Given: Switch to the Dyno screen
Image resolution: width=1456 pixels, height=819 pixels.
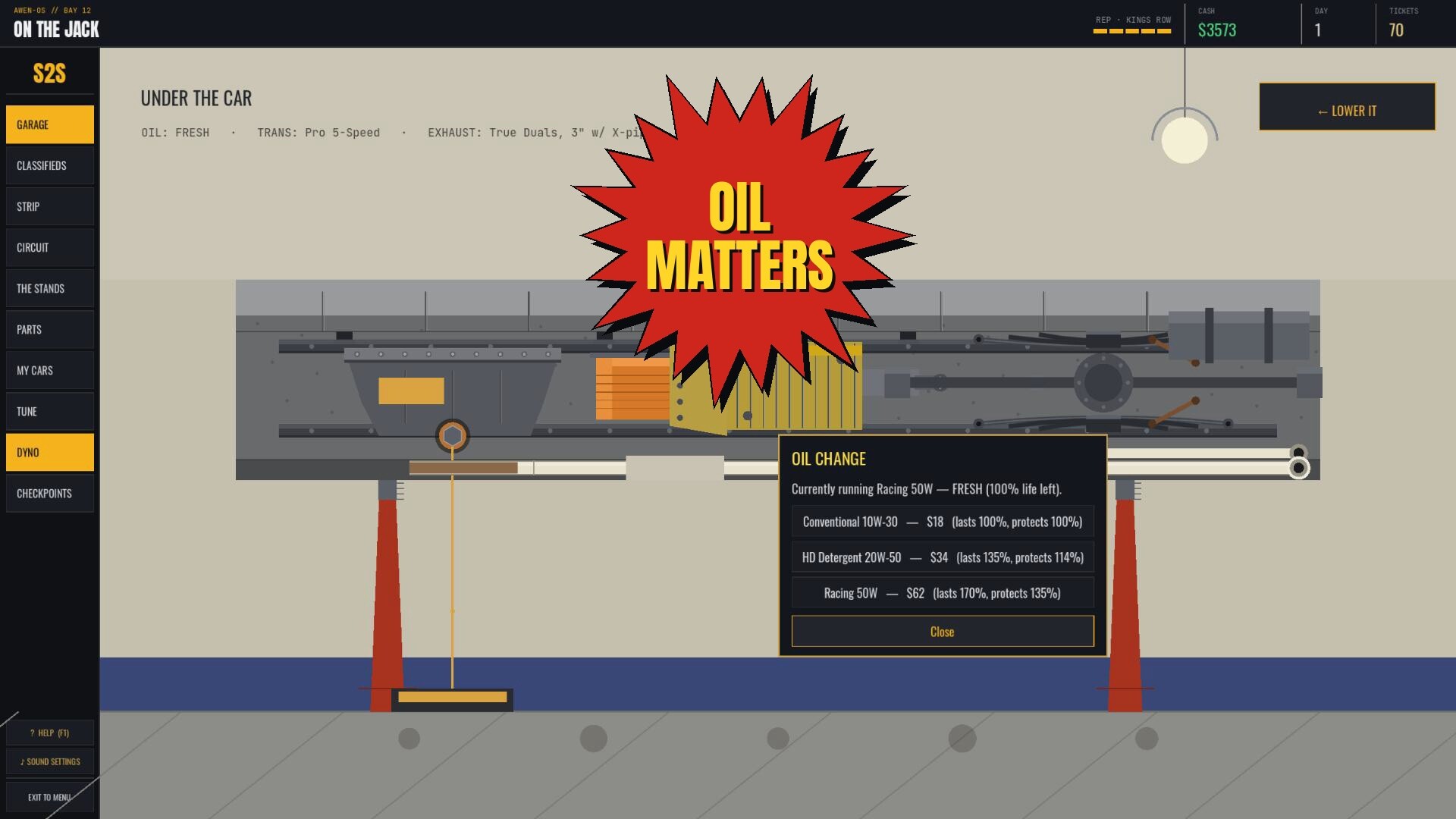Looking at the screenshot, I should (x=50, y=452).
